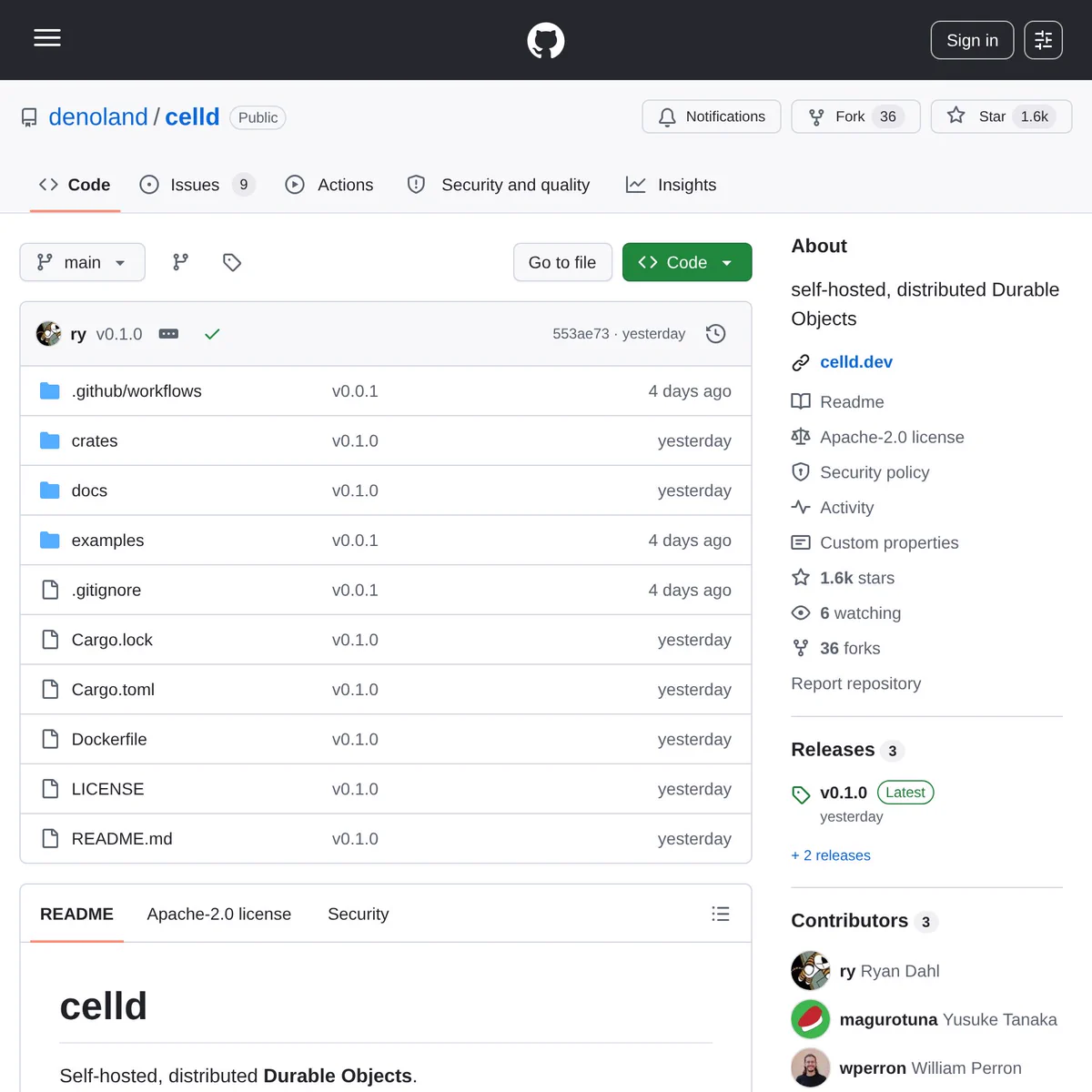The image size is (1092, 1092).
Task: Click the .github/workflows folder icon
Action: point(50,391)
